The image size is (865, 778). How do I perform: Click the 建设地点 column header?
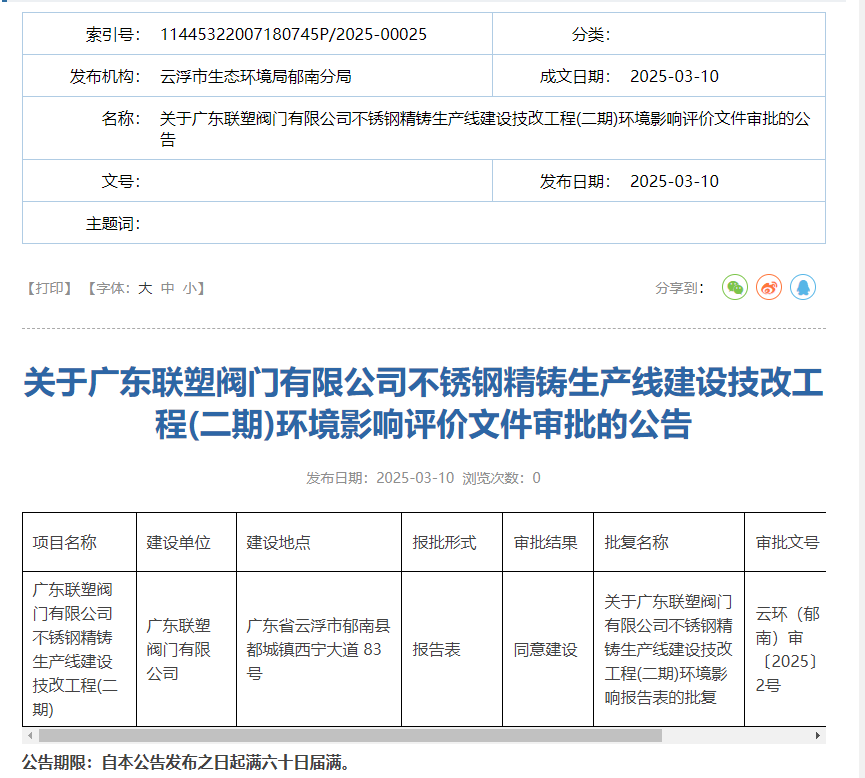click(279, 542)
